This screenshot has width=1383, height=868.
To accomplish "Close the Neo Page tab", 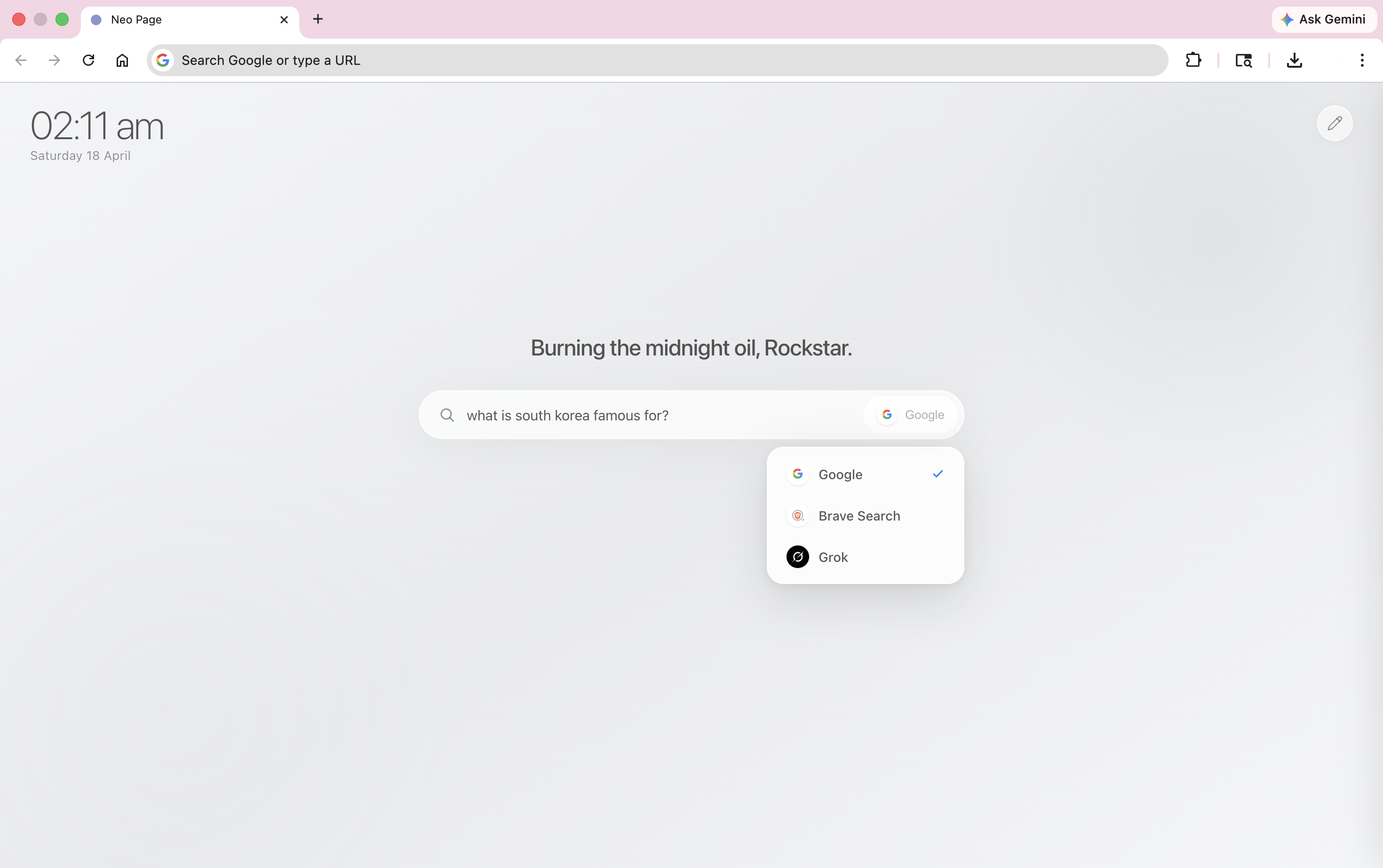I will tap(284, 20).
